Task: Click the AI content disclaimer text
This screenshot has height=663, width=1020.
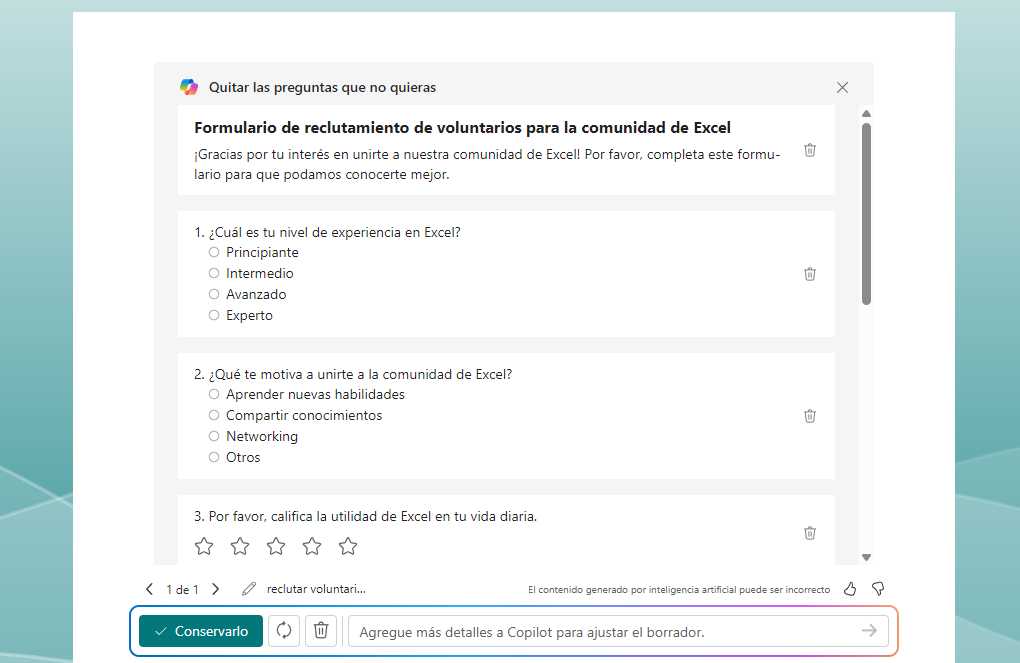Action: 679,589
